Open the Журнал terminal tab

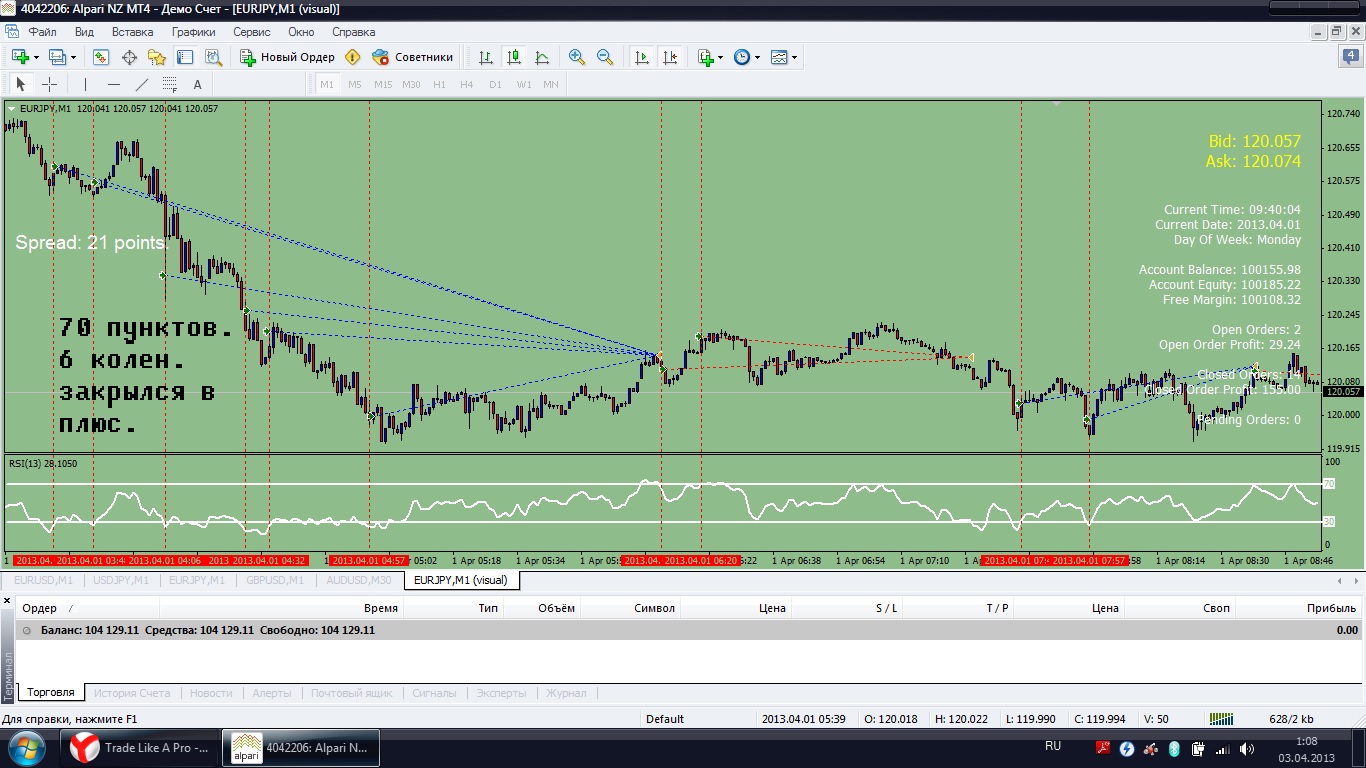[566, 692]
